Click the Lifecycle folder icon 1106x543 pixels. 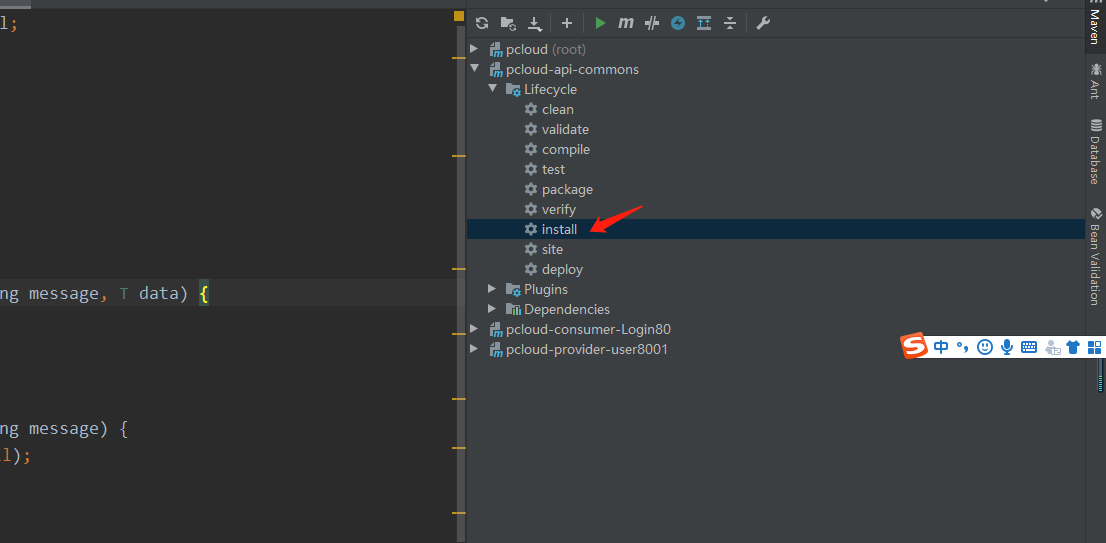[513, 90]
